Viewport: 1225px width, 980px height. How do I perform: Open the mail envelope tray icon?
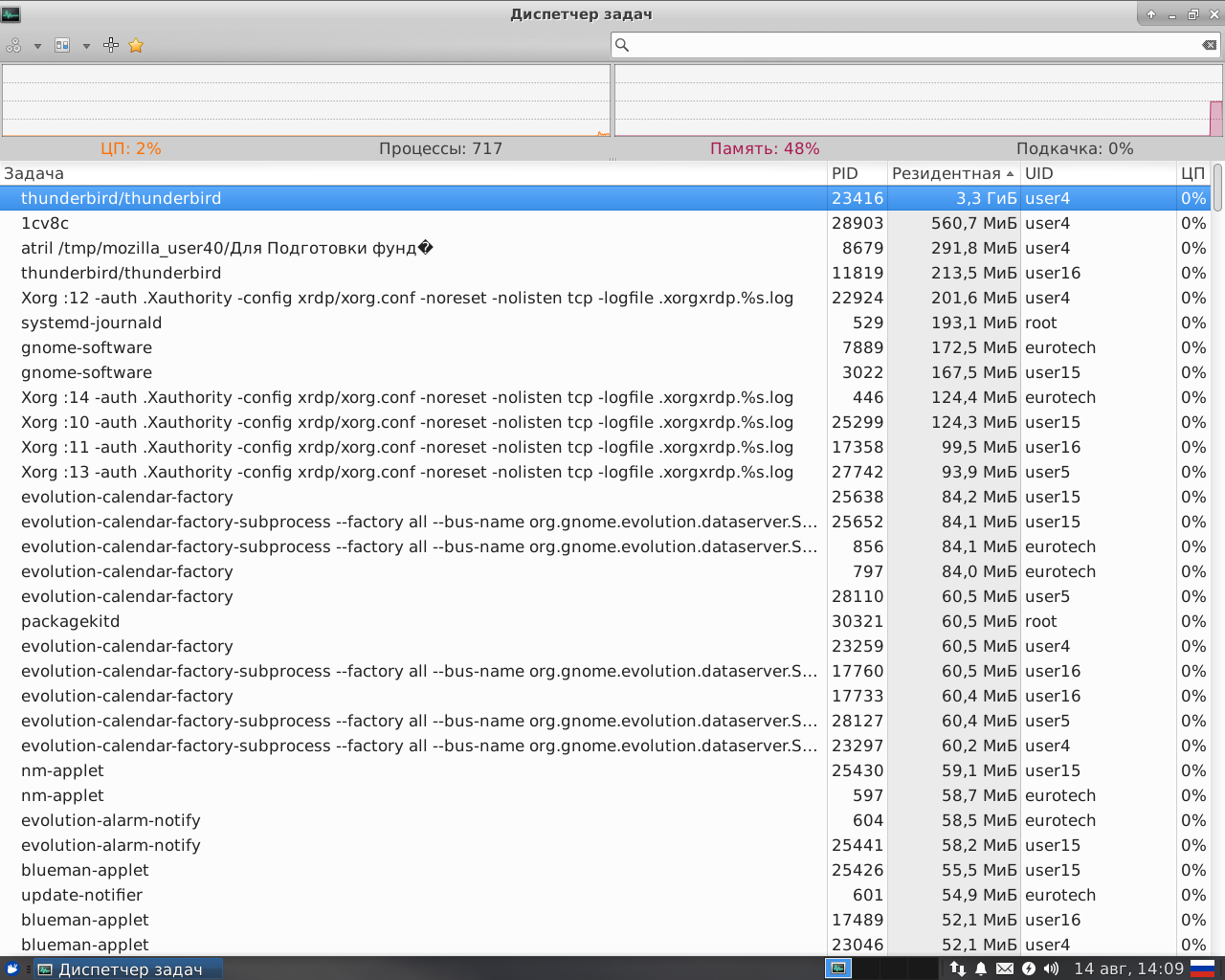coord(1005,969)
